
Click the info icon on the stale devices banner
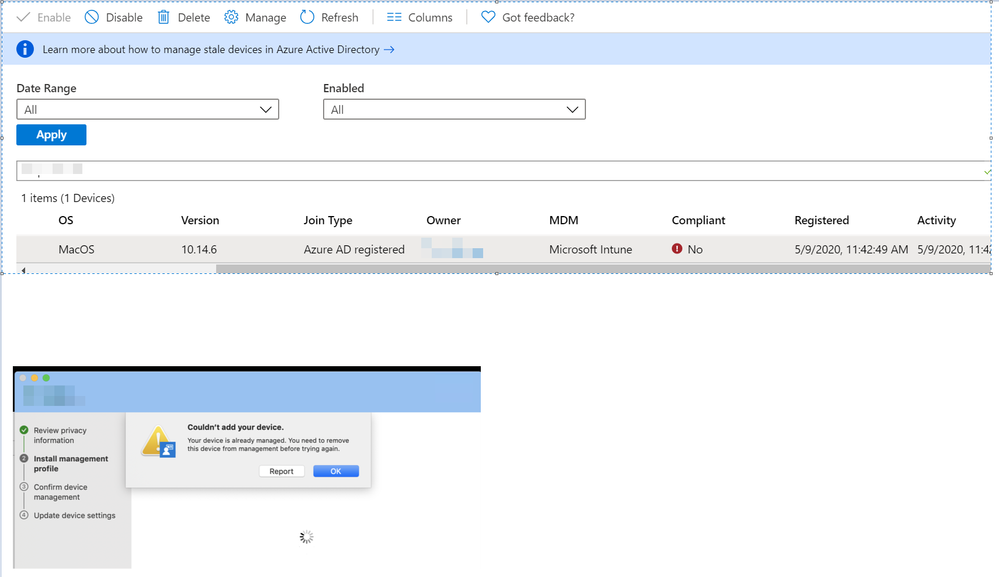click(25, 49)
